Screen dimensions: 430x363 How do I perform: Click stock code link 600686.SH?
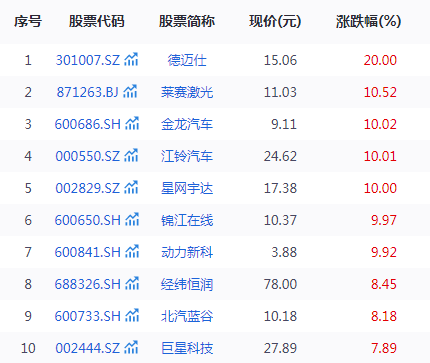pos(88,124)
